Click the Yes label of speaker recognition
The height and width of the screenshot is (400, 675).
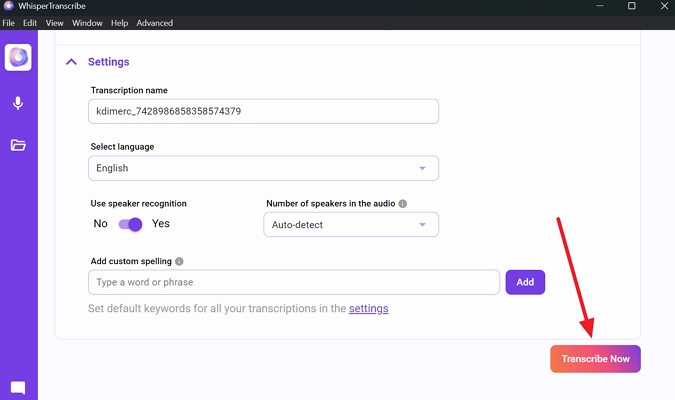(x=161, y=223)
